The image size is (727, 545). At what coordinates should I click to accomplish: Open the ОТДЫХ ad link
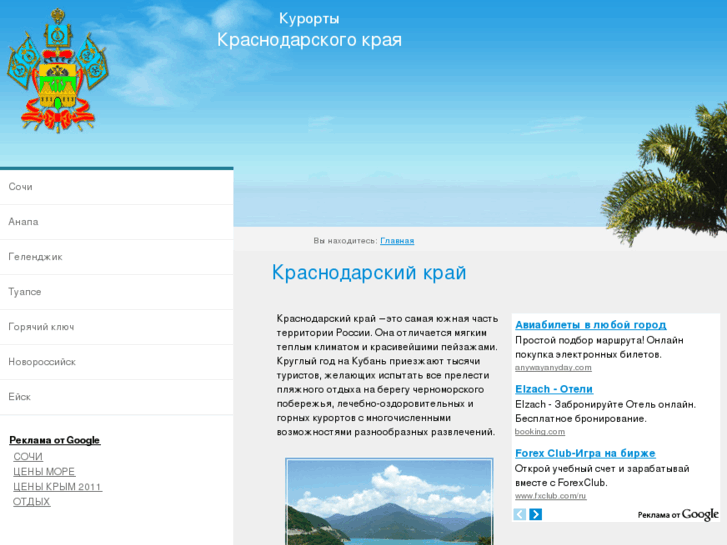32,501
